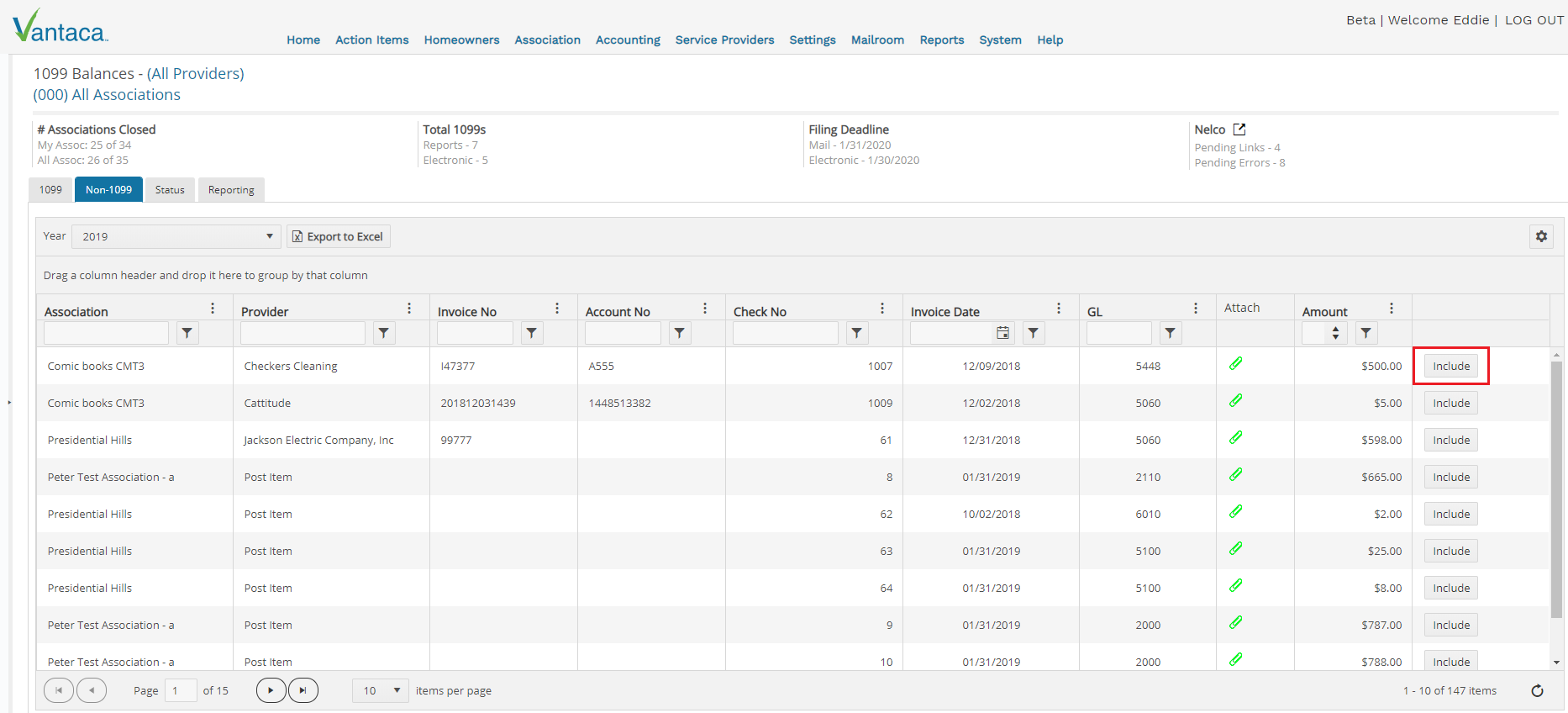Viewport: 1568px width, 713px height.
Task: Open Invoice Date calendar picker icon
Action: [x=1002, y=334]
